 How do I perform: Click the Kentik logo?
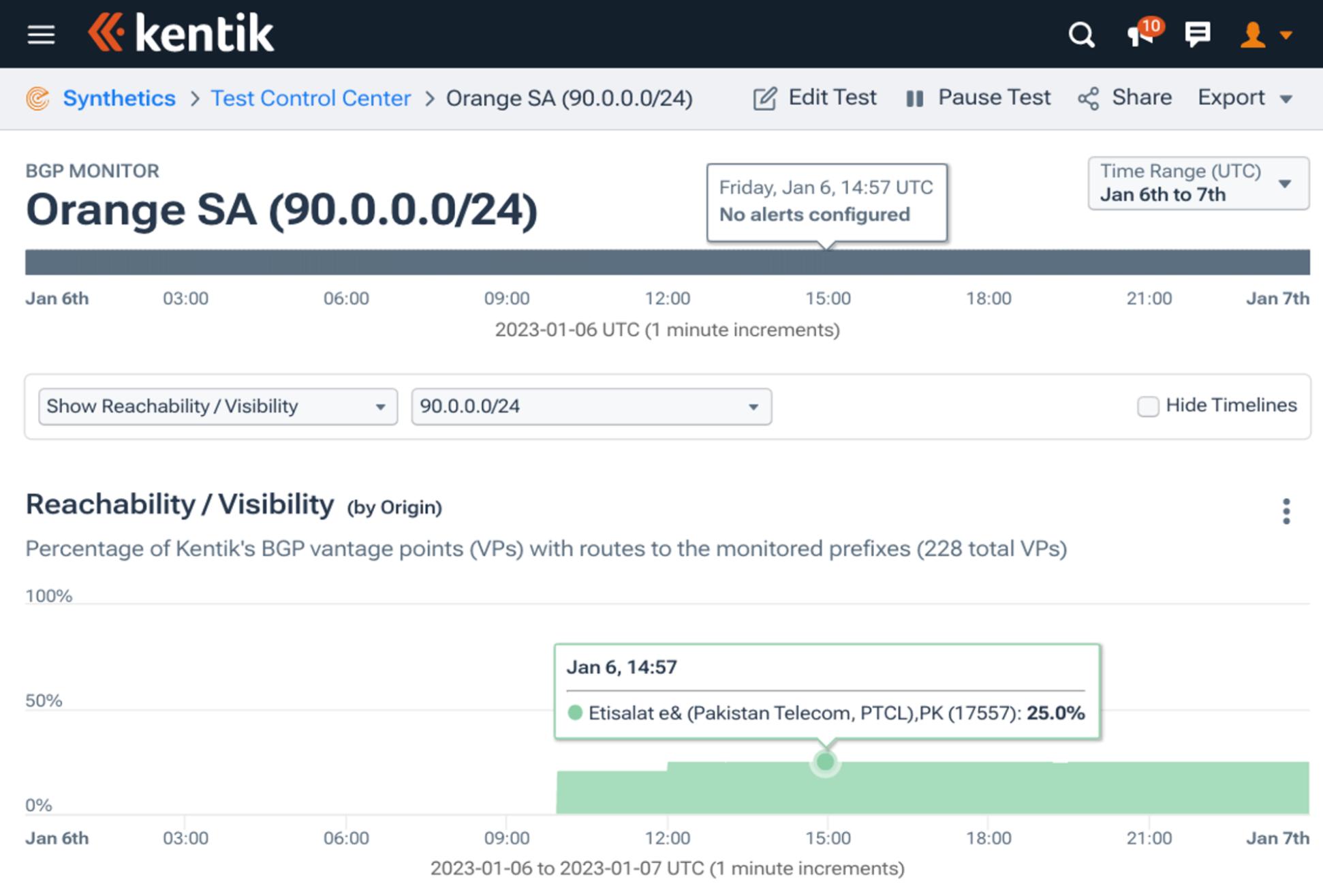181,33
